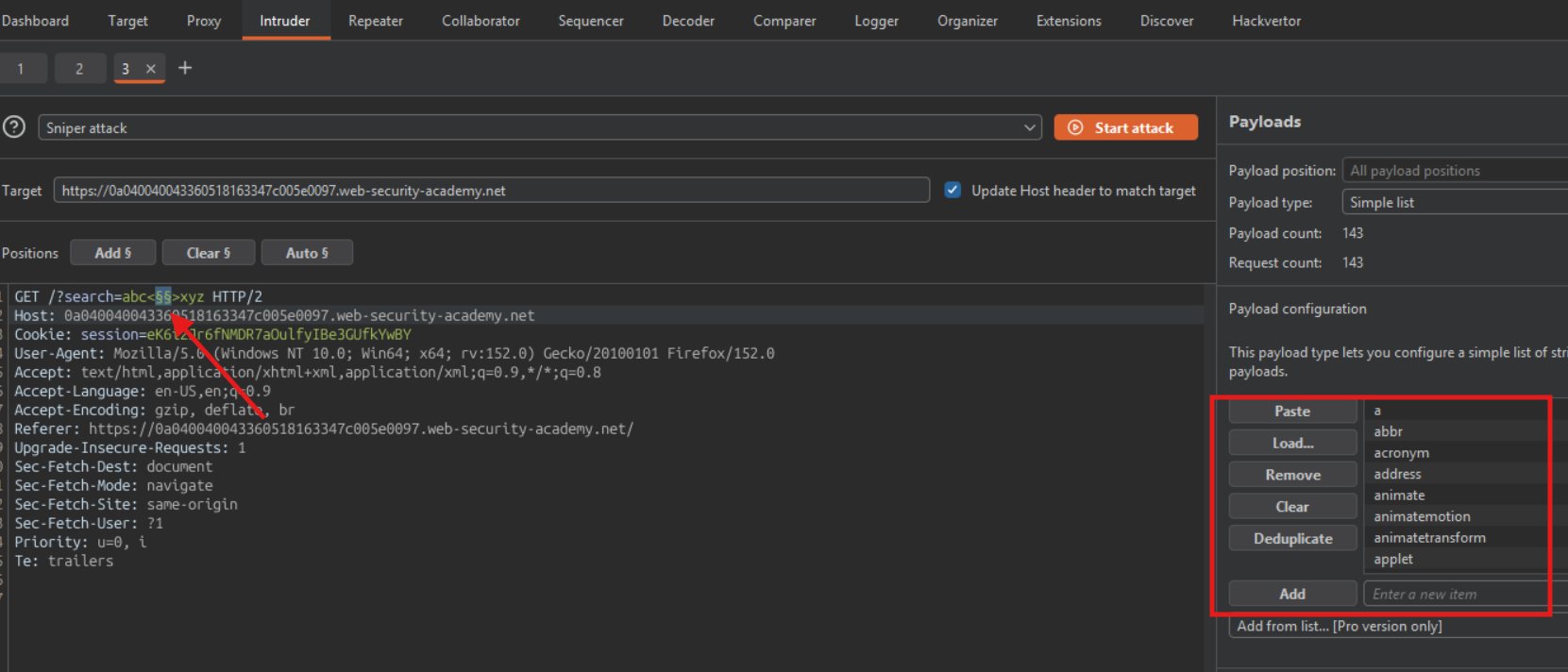
Task: Click the GET /?search request line
Action: (138, 296)
